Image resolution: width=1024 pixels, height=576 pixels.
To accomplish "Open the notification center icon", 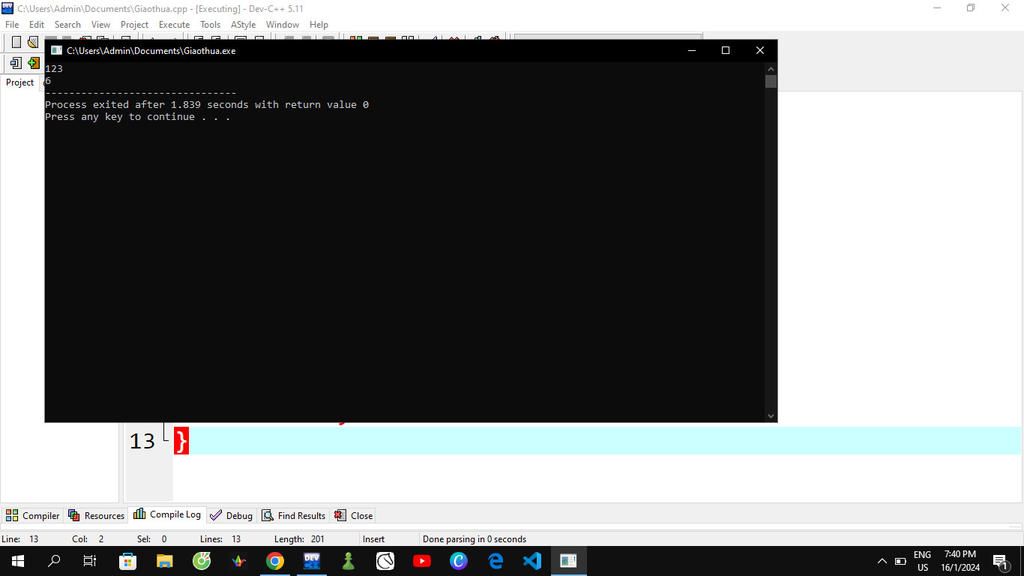I will coord(1001,561).
